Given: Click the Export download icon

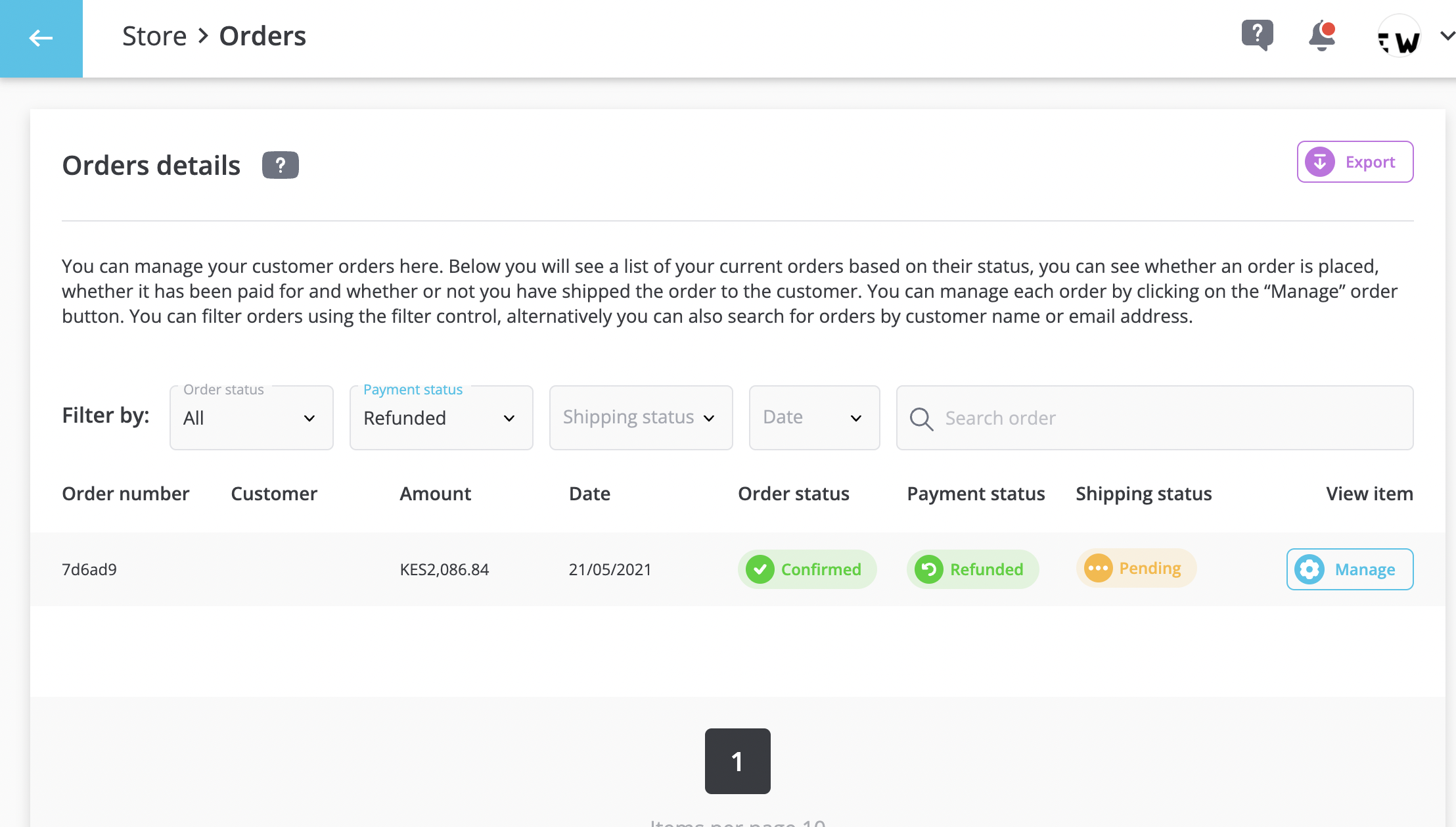Looking at the screenshot, I should [x=1319, y=162].
